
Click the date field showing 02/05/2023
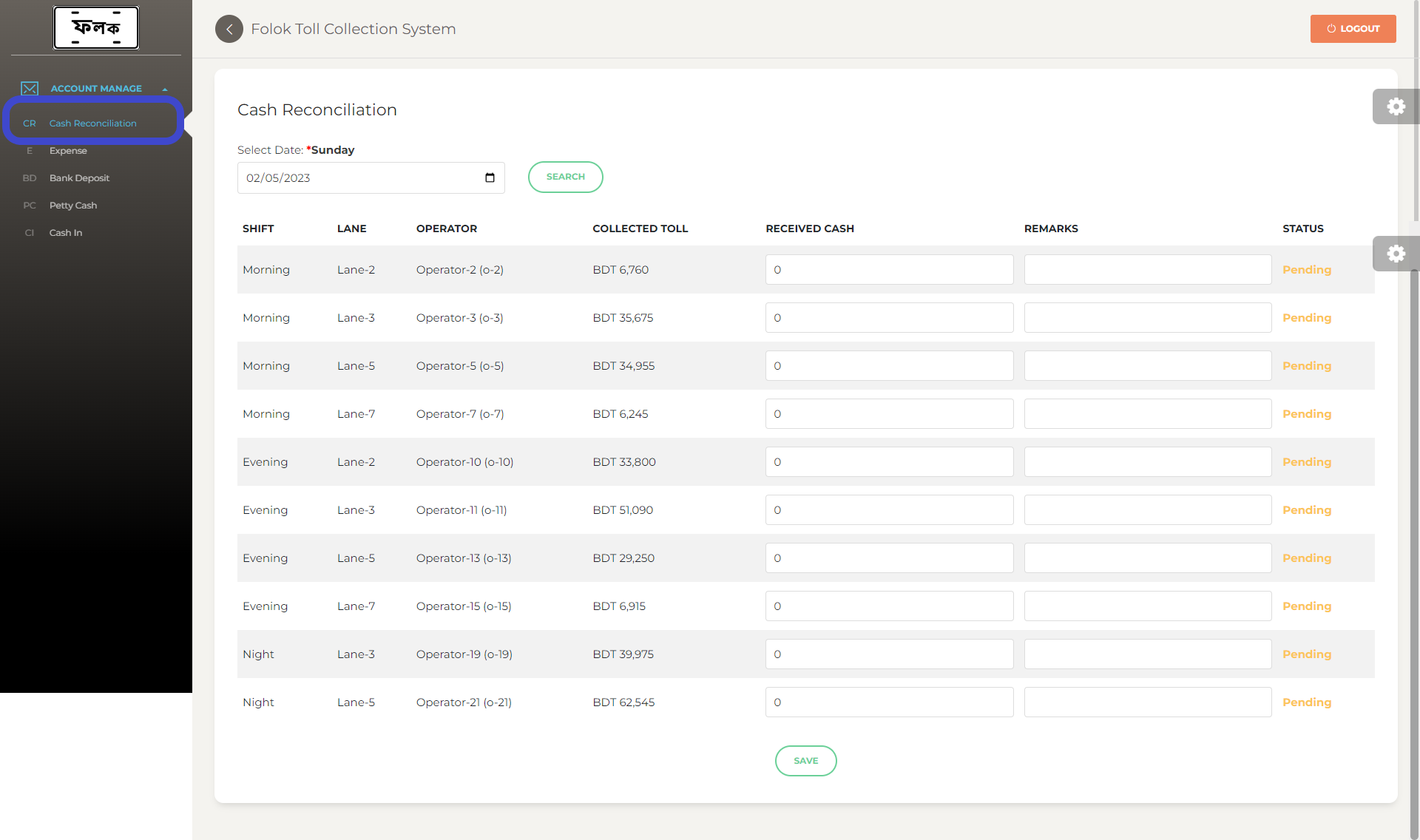tap(371, 178)
